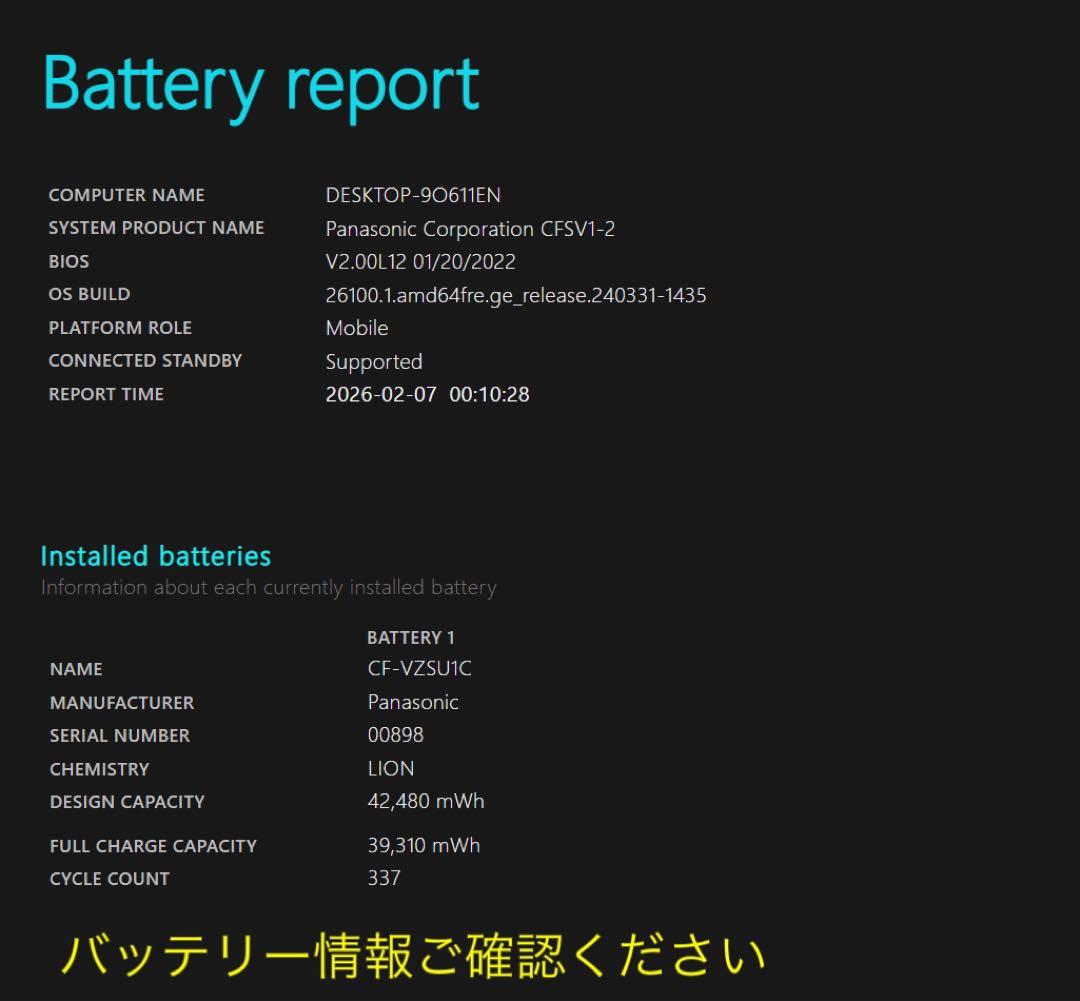Image resolution: width=1080 pixels, height=1001 pixels.
Task: Select the FULL CHARGE CAPACITY value
Action: click(423, 845)
